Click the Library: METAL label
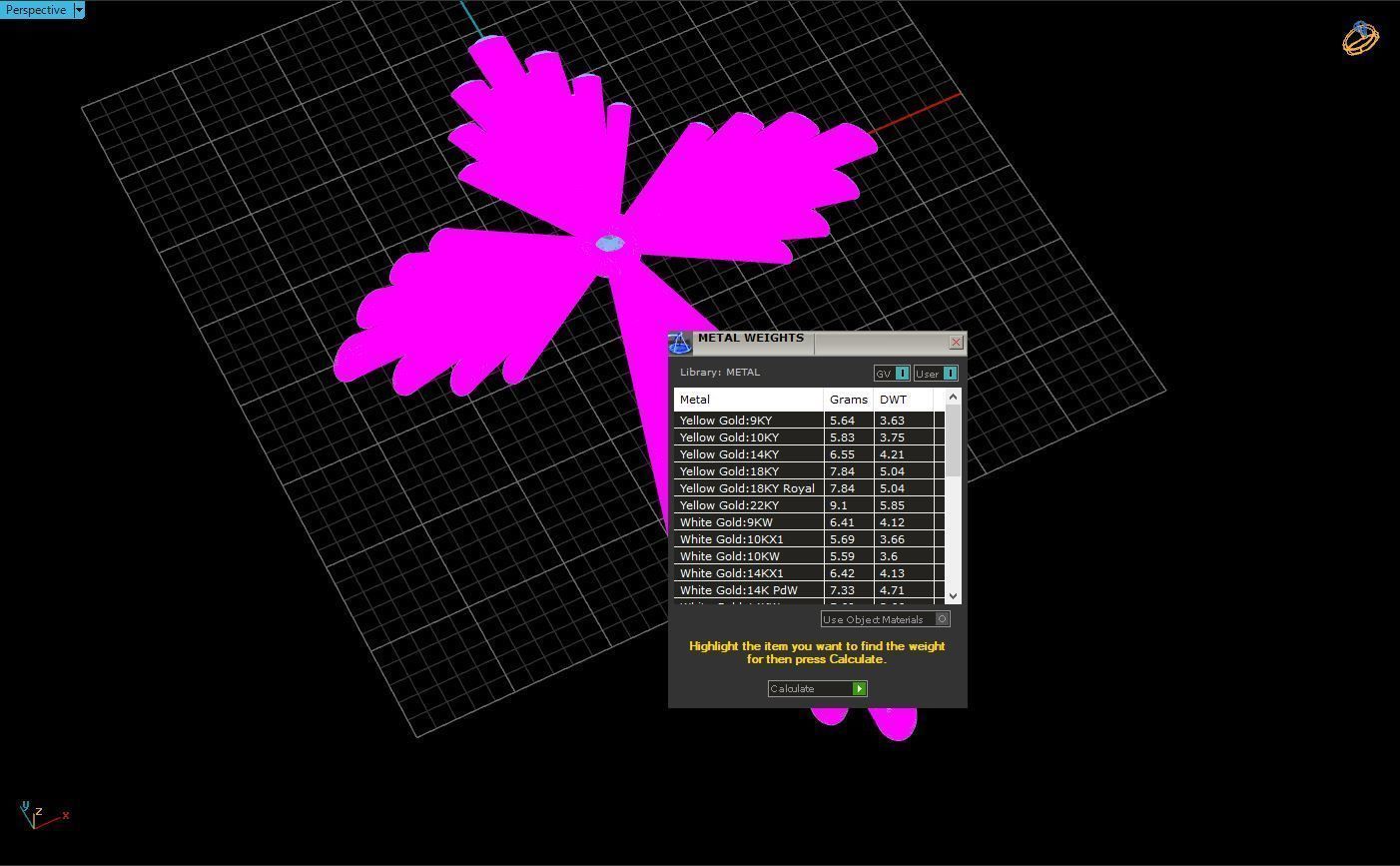 click(x=720, y=373)
